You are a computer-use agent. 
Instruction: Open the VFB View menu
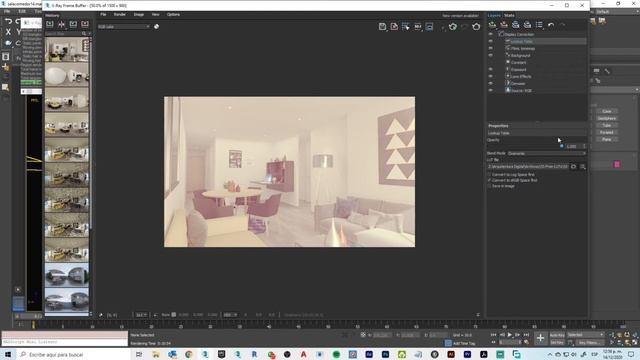pos(156,14)
